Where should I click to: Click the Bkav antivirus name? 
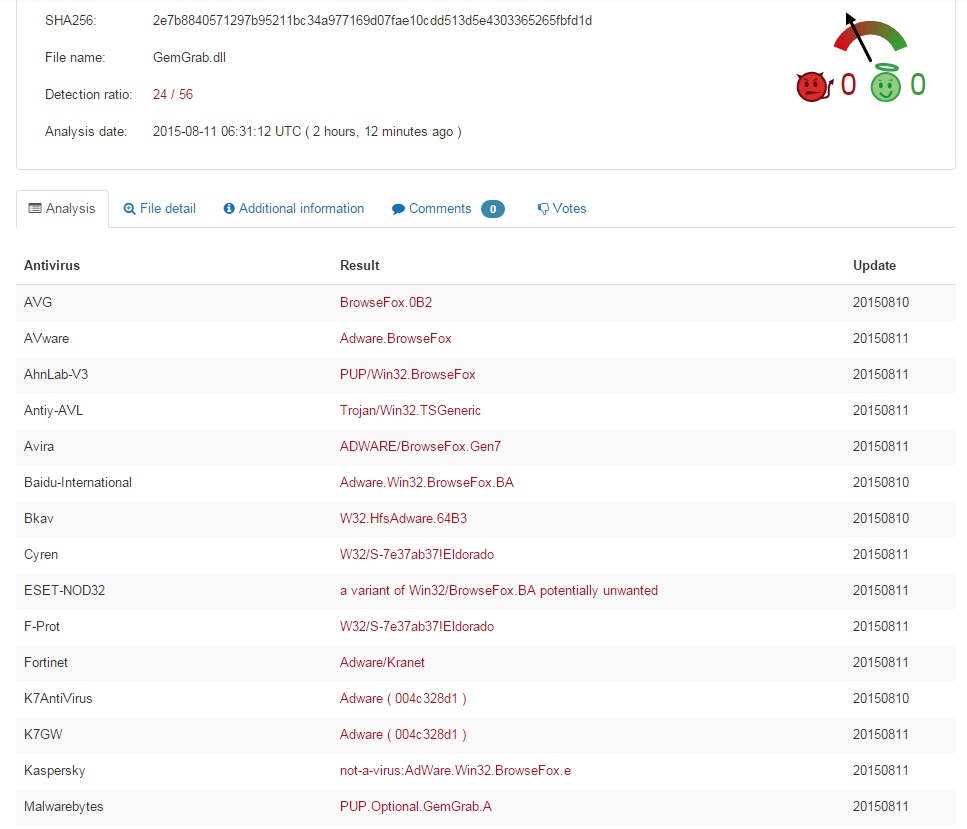[x=39, y=518]
